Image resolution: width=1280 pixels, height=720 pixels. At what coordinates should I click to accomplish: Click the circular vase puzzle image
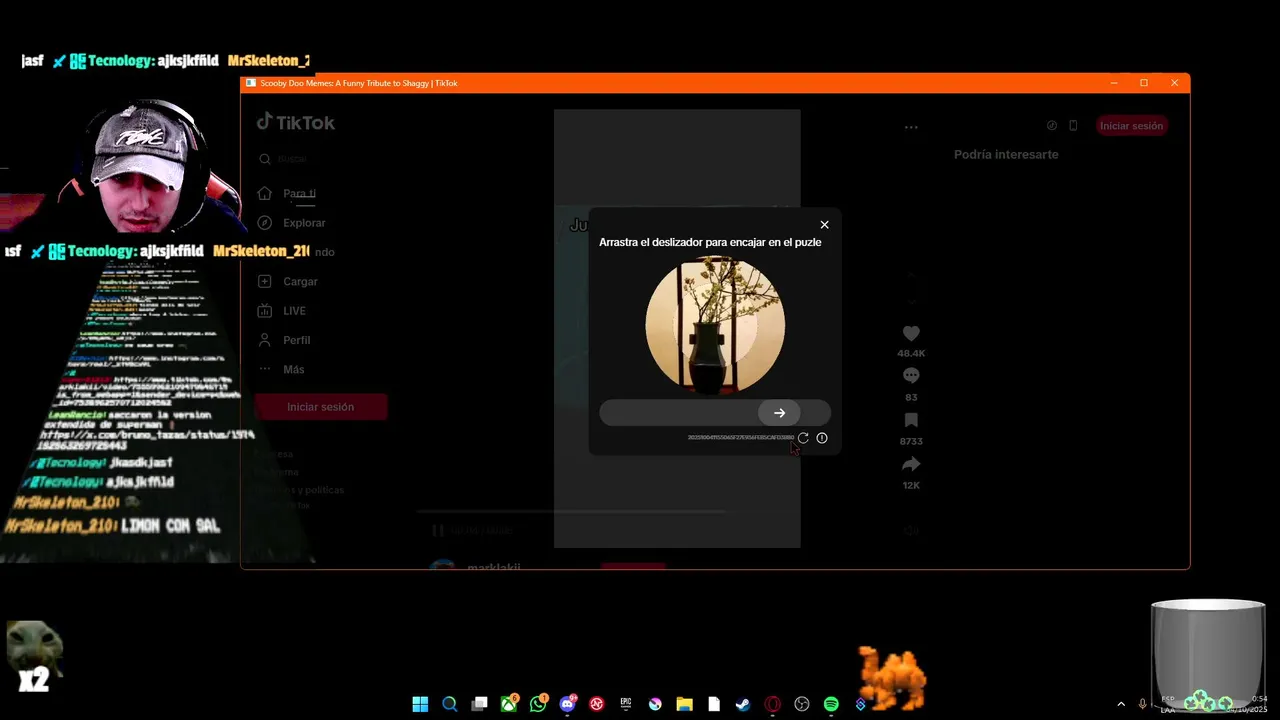[715, 325]
